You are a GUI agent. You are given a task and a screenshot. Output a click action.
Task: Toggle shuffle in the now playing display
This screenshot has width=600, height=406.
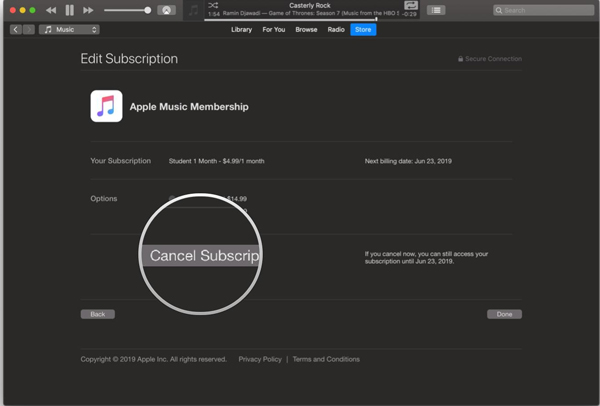click(213, 5)
